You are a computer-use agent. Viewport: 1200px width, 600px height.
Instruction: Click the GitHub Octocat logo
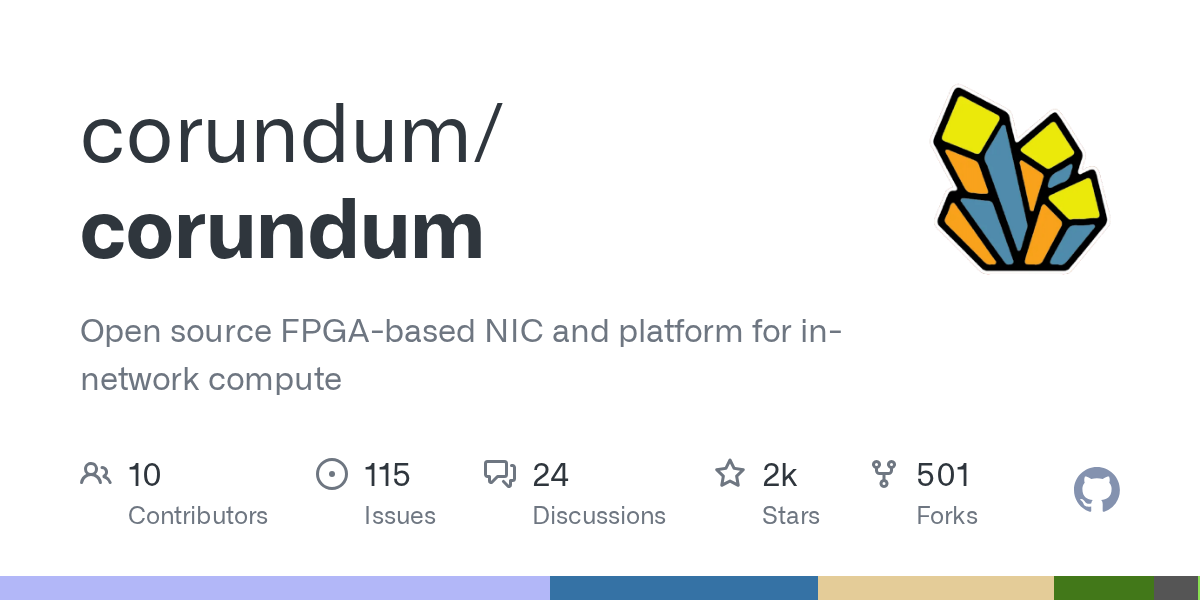coord(1096,491)
